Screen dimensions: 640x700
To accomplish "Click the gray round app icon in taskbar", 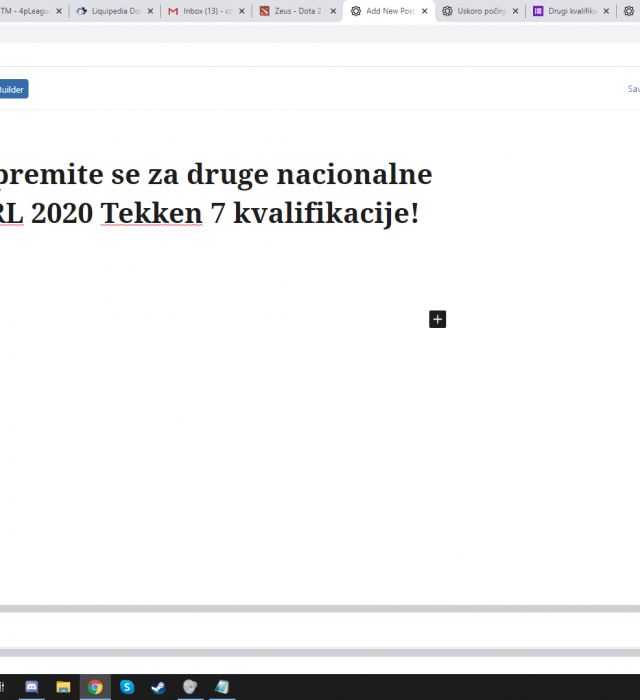I will point(190,687).
